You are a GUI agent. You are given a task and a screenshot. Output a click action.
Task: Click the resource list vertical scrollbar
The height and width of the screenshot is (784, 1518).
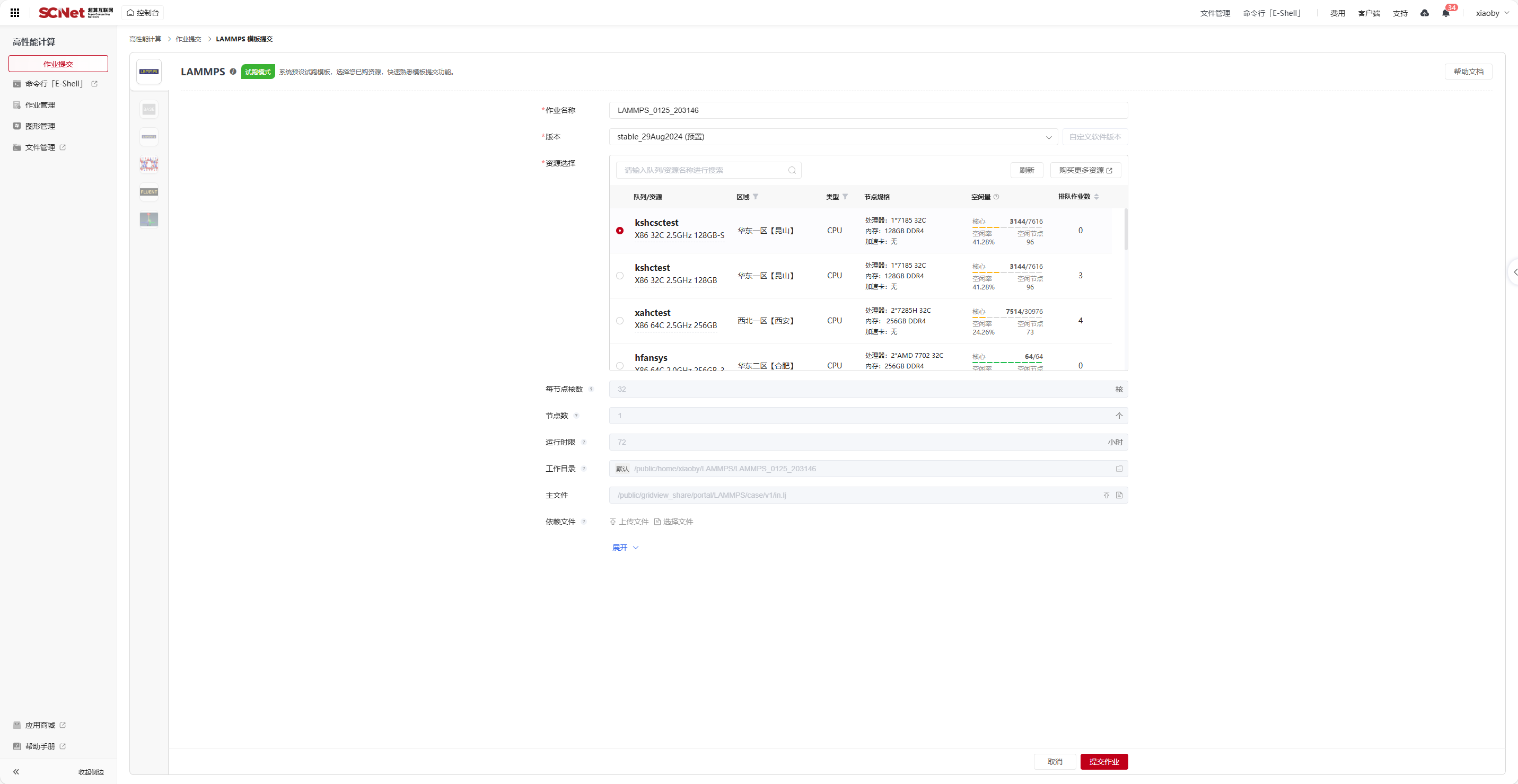pyautogui.click(x=1126, y=229)
